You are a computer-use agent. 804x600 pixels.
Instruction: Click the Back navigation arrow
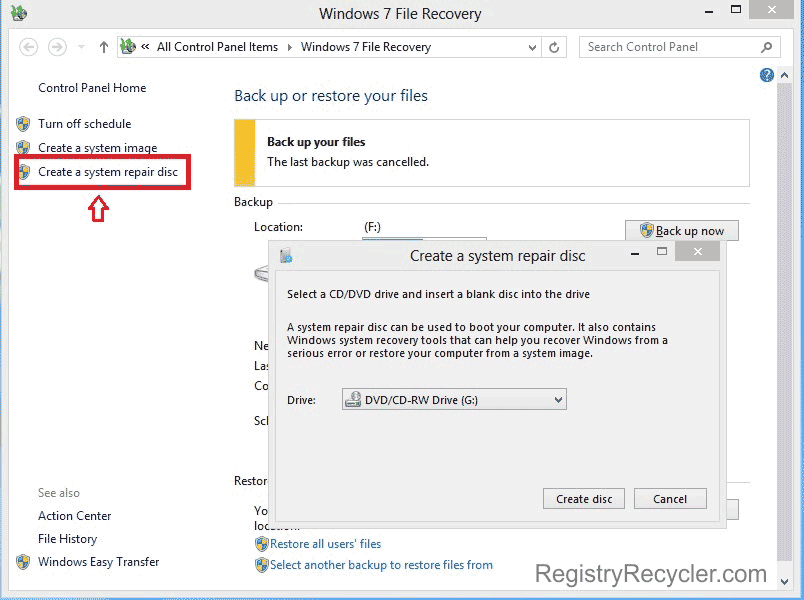tap(29, 47)
